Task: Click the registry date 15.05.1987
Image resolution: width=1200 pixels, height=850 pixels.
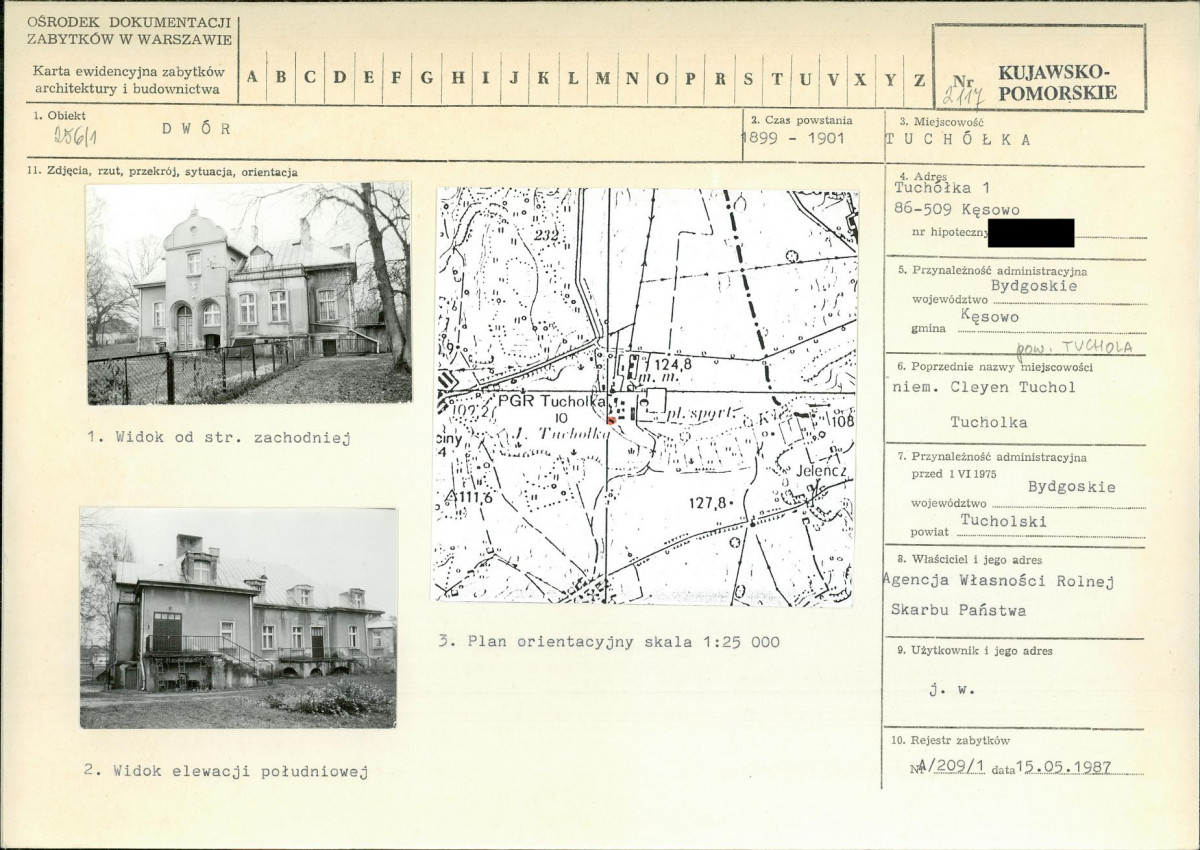Action: (x=1064, y=767)
